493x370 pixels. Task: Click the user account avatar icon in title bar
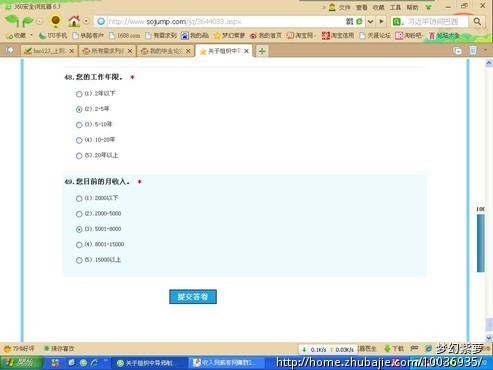point(332,7)
